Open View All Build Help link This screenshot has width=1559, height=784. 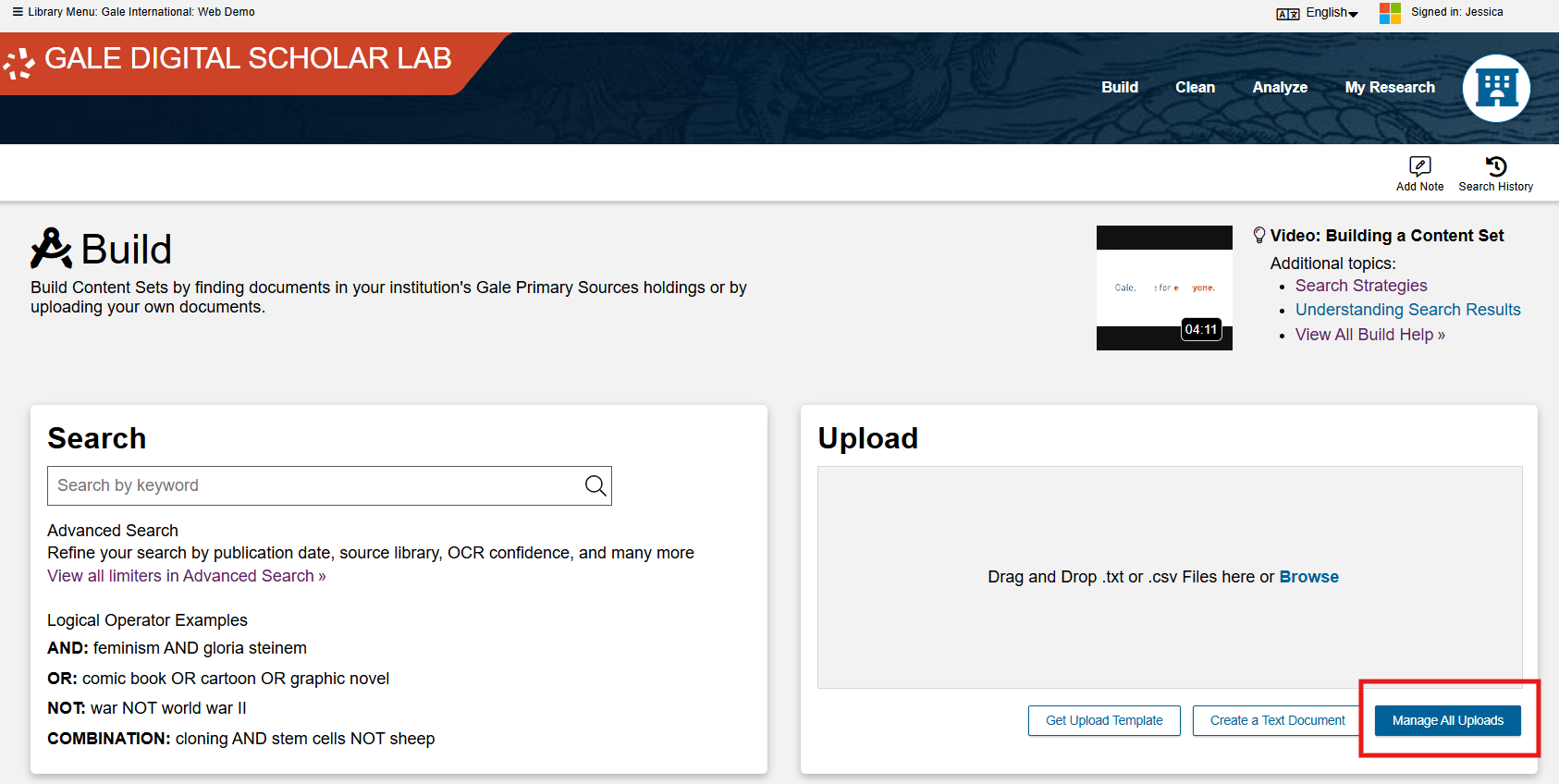(x=1369, y=335)
